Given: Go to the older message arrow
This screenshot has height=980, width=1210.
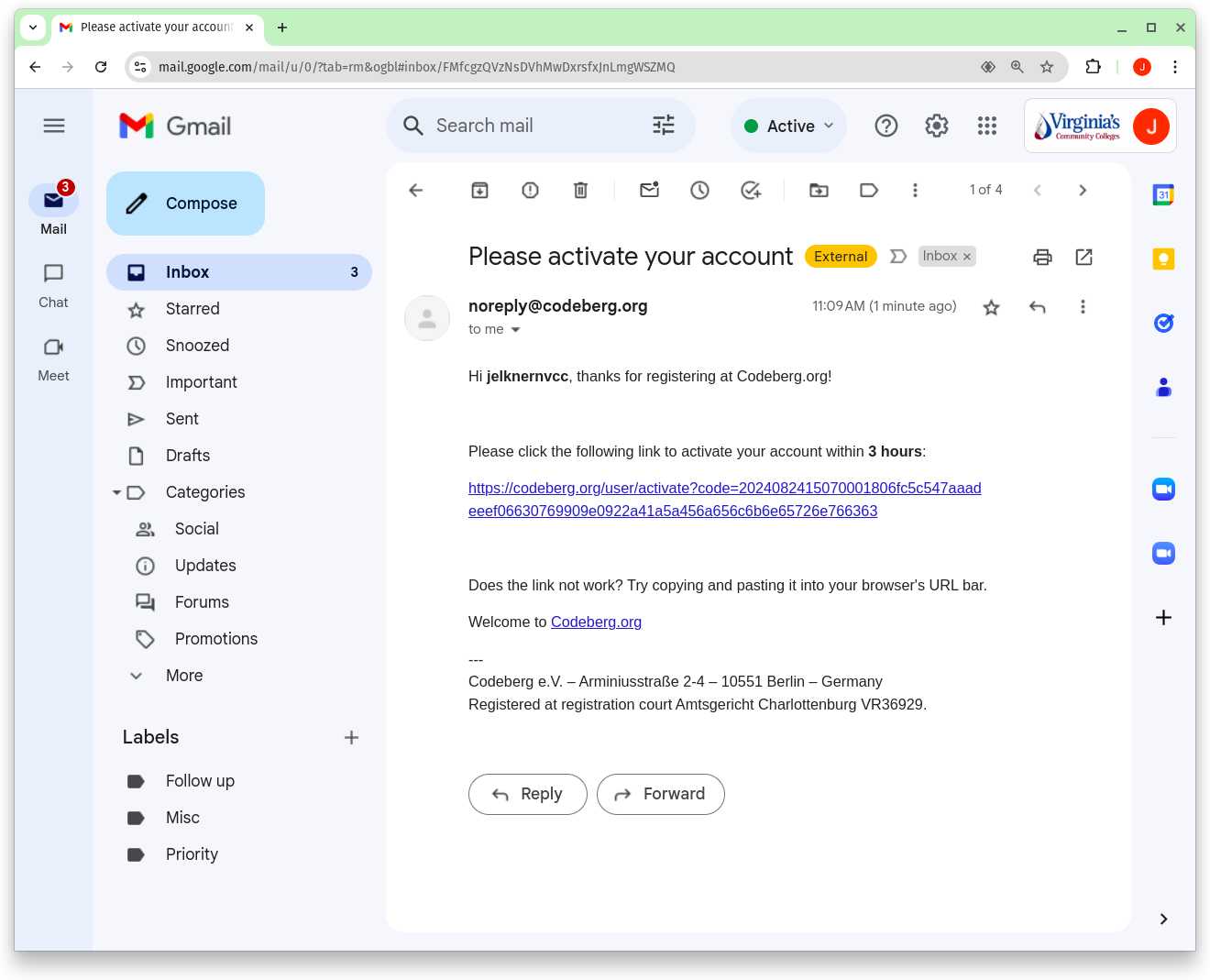Looking at the screenshot, I should (1083, 190).
